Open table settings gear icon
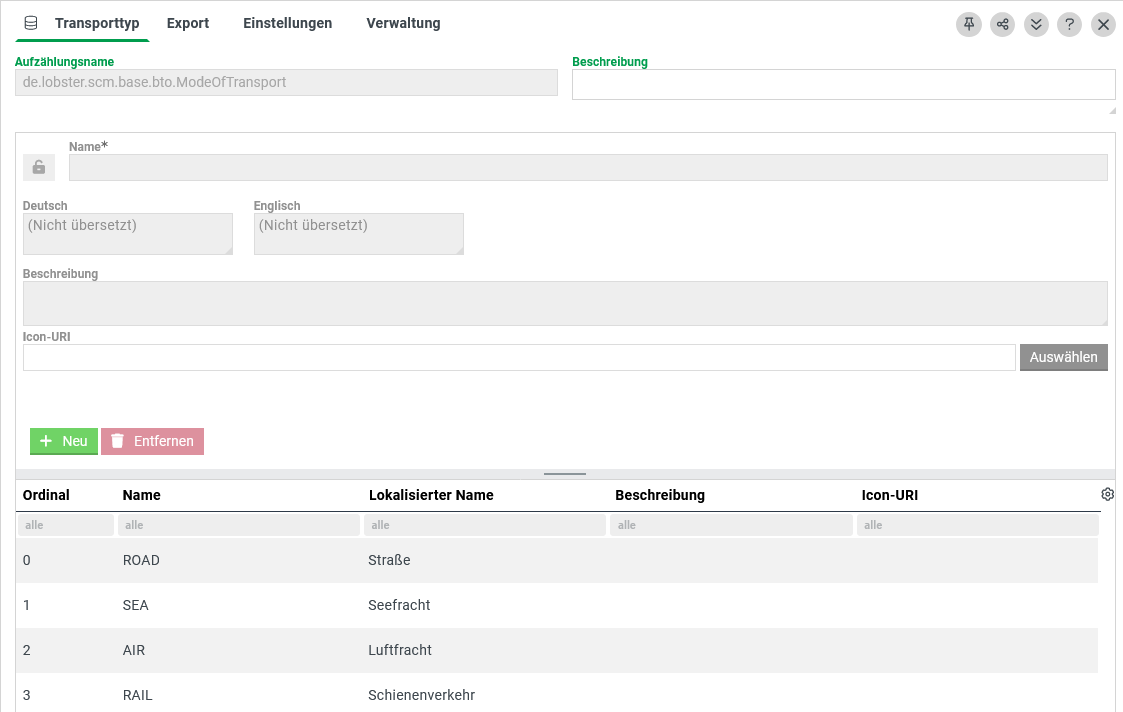The width and height of the screenshot is (1123, 712). [x=1107, y=494]
